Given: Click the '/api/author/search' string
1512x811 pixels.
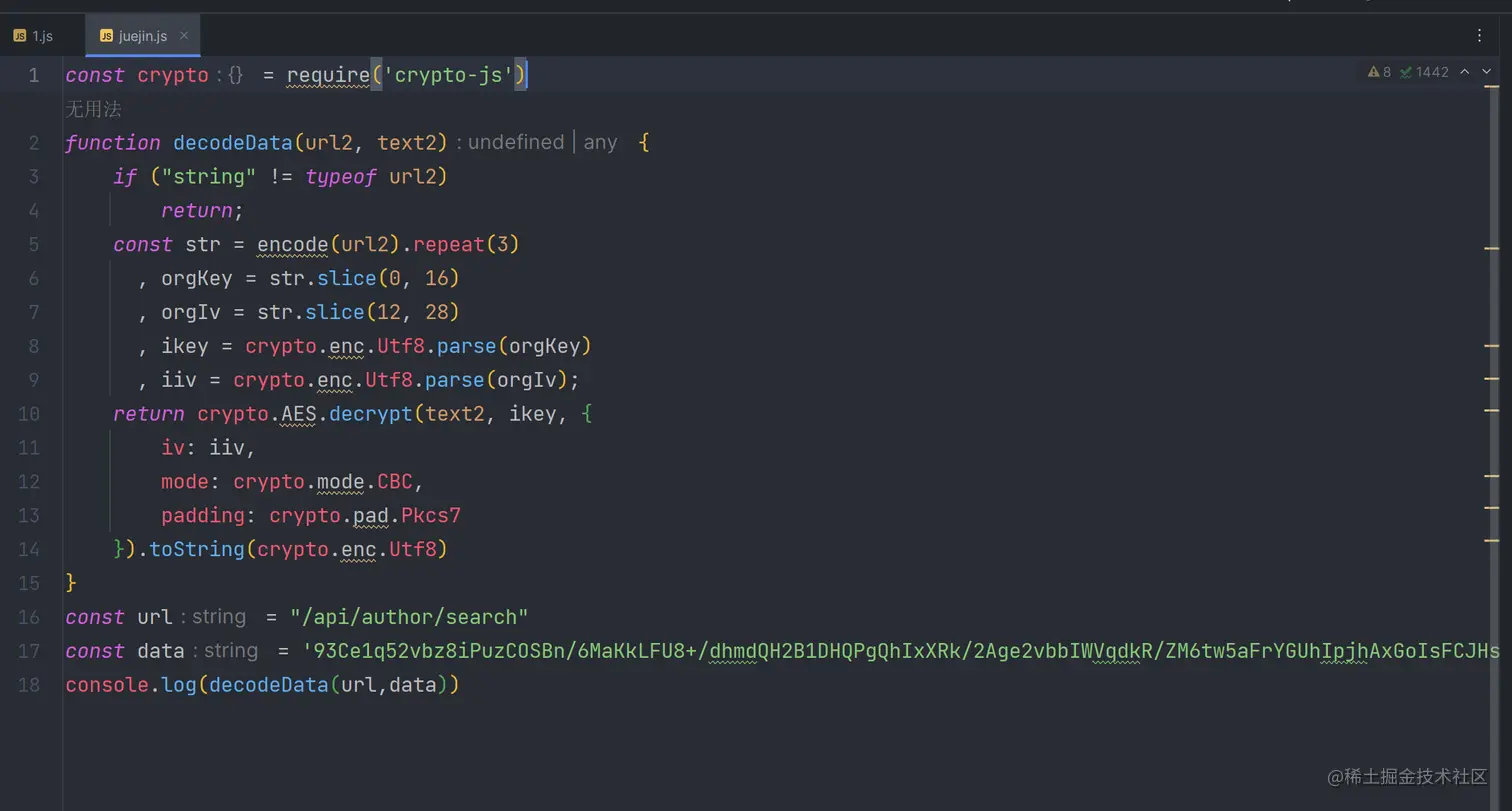Looking at the screenshot, I should [x=409, y=618].
